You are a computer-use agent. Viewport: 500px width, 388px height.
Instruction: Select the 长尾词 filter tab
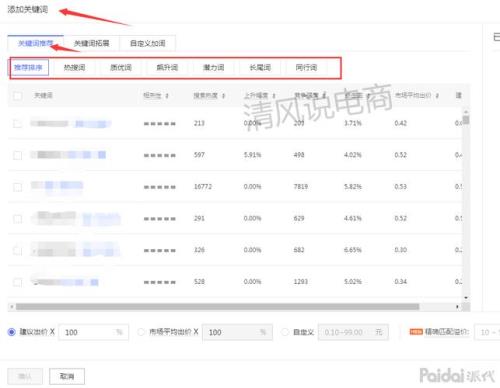pyautogui.click(x=260, y=68)
